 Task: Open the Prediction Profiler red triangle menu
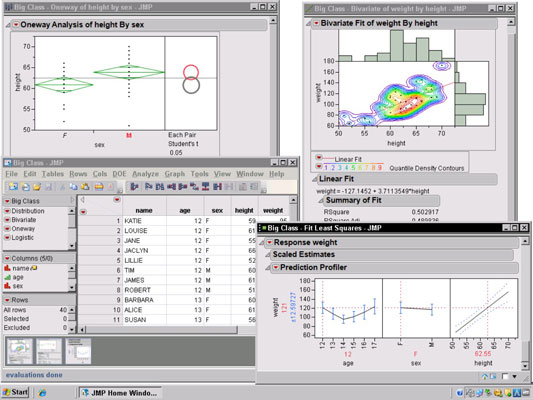(276, 267)
